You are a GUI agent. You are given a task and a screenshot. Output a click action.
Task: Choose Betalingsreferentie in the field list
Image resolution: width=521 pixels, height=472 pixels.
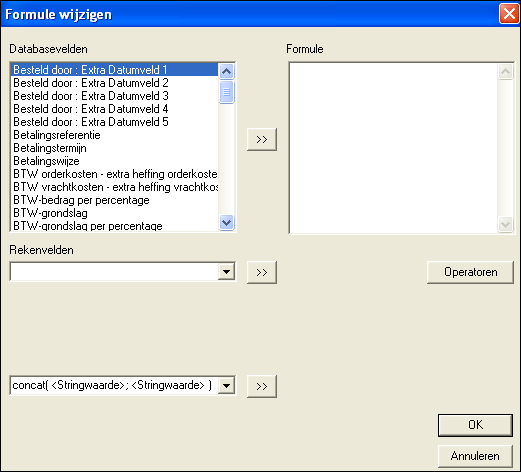[115, 135]
